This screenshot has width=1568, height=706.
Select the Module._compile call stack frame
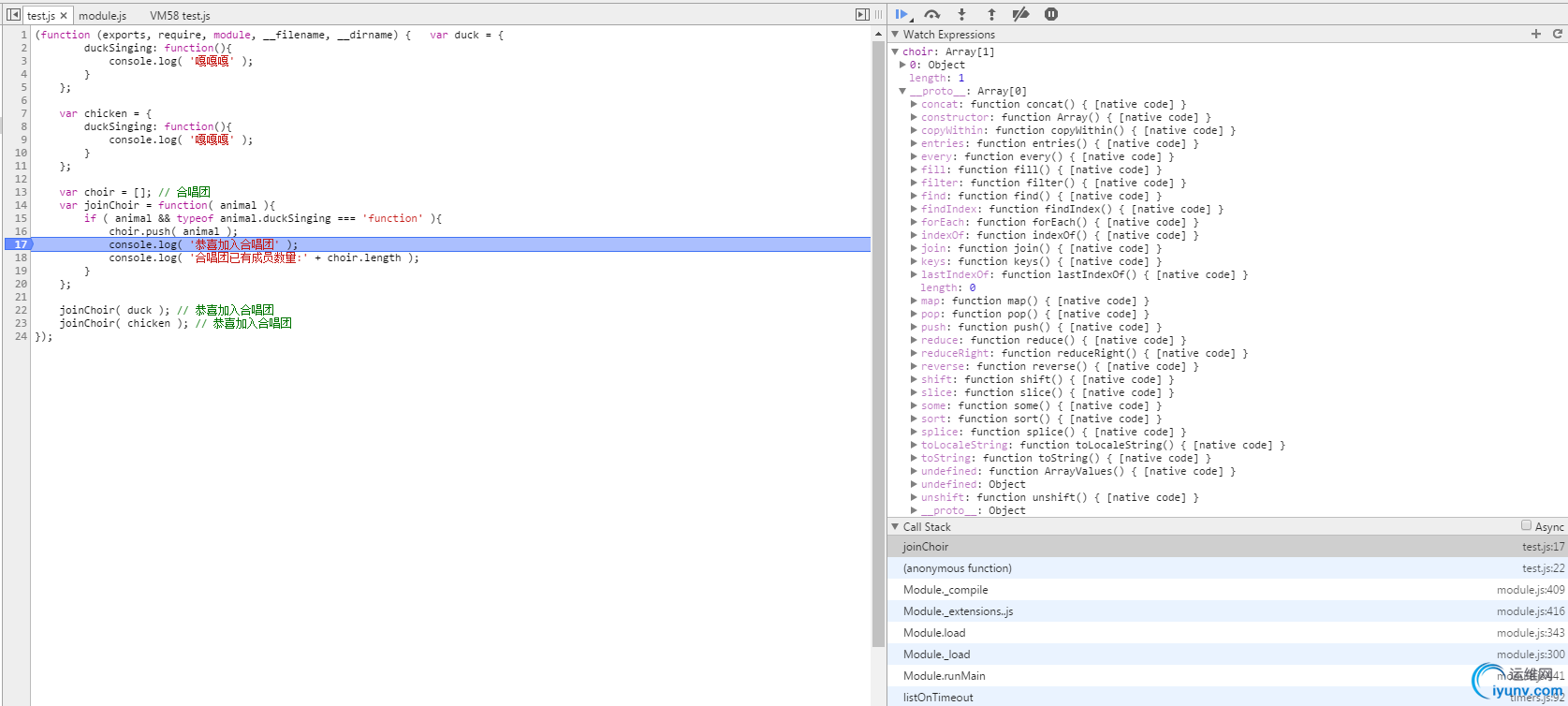(x=945, y=590)
